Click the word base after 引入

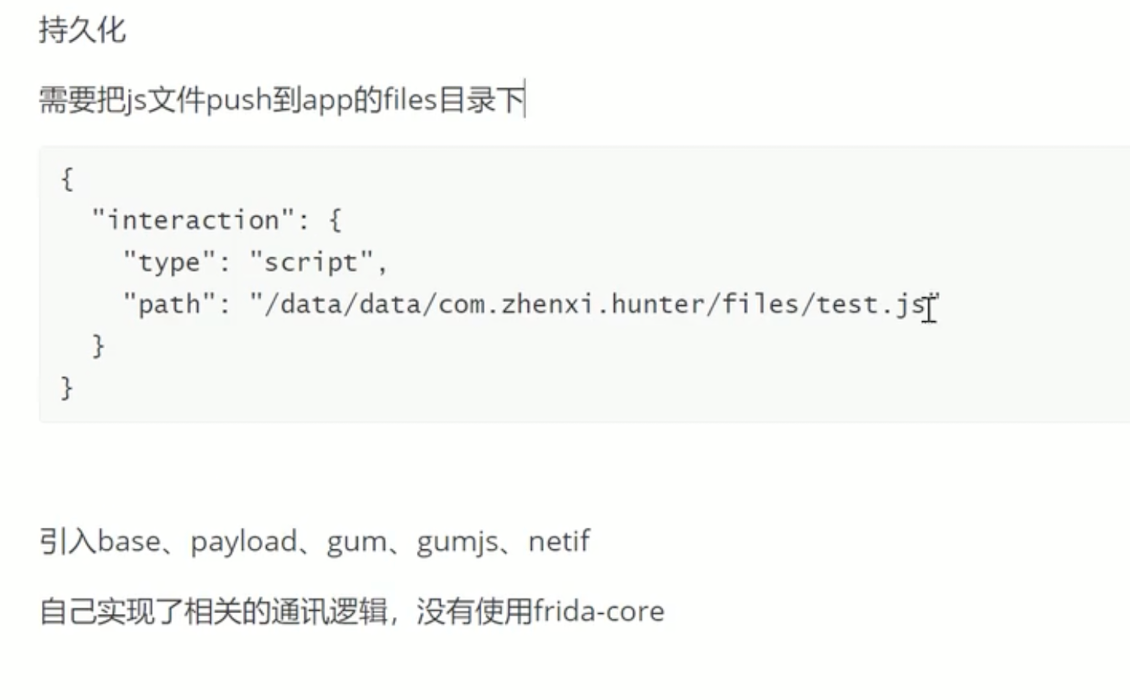click(129, 541)
